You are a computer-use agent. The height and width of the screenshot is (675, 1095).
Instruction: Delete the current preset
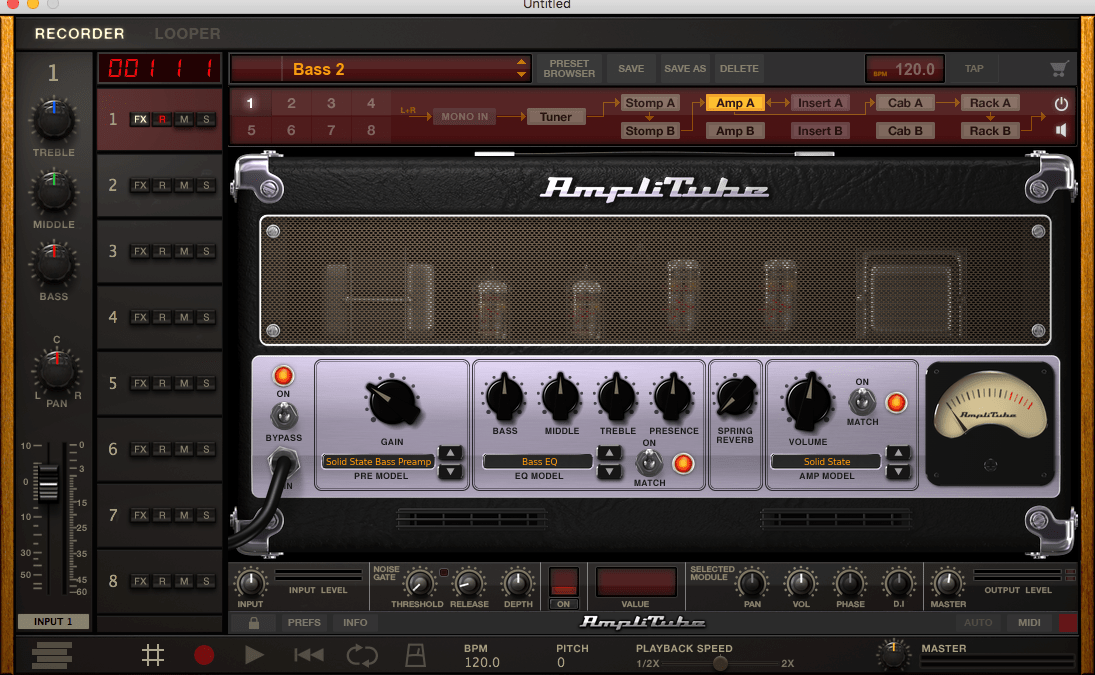[x=739, y=68]
